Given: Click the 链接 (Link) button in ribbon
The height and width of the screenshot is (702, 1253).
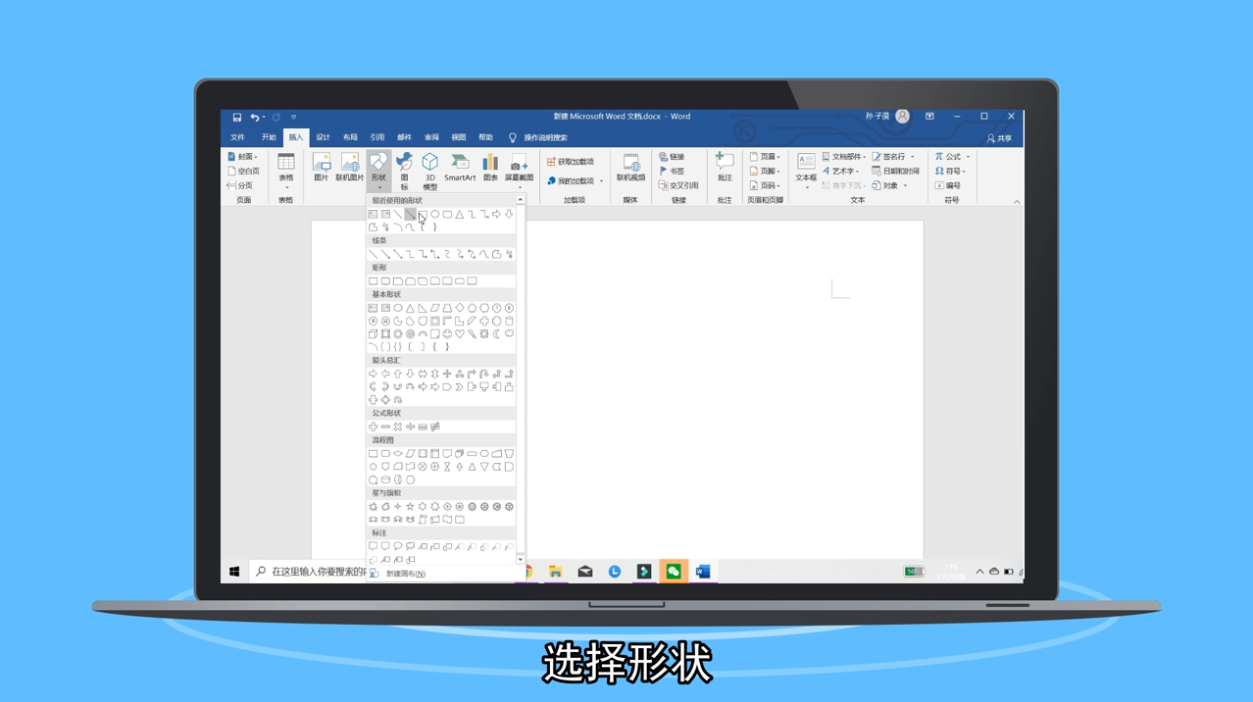Looking at the screenshot, I should (672, 157).
